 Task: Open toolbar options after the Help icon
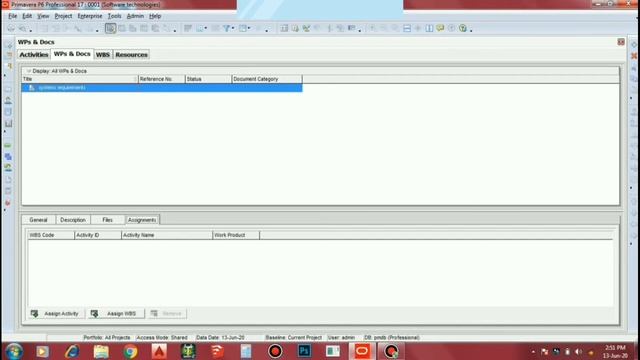pyautogui.click(x=471, y=30)
